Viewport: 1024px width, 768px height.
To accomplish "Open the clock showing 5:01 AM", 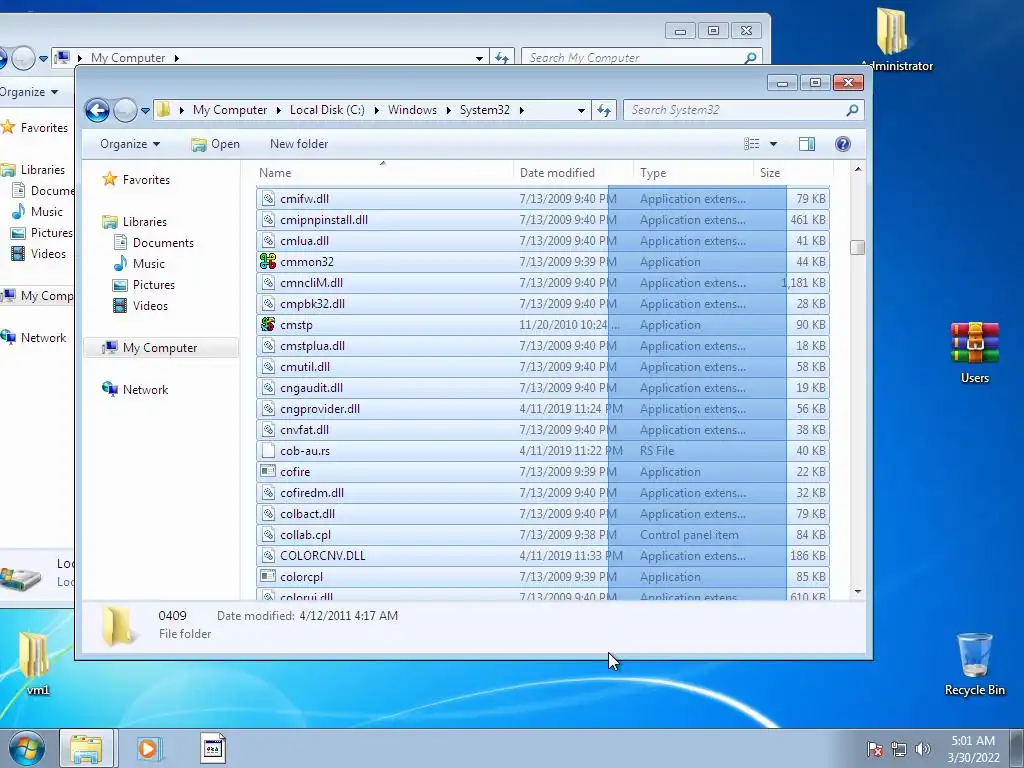I will tap(973, 749).
